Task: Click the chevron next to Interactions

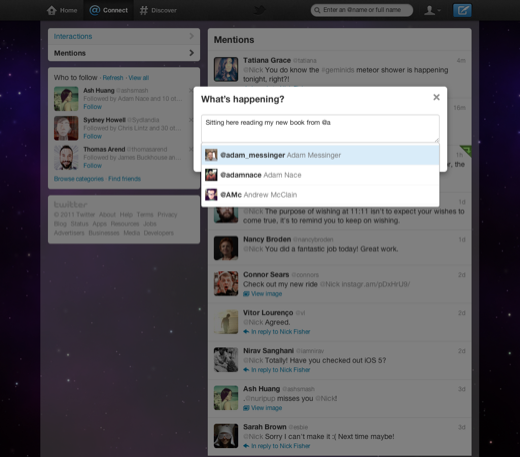Action: point(192,36)
